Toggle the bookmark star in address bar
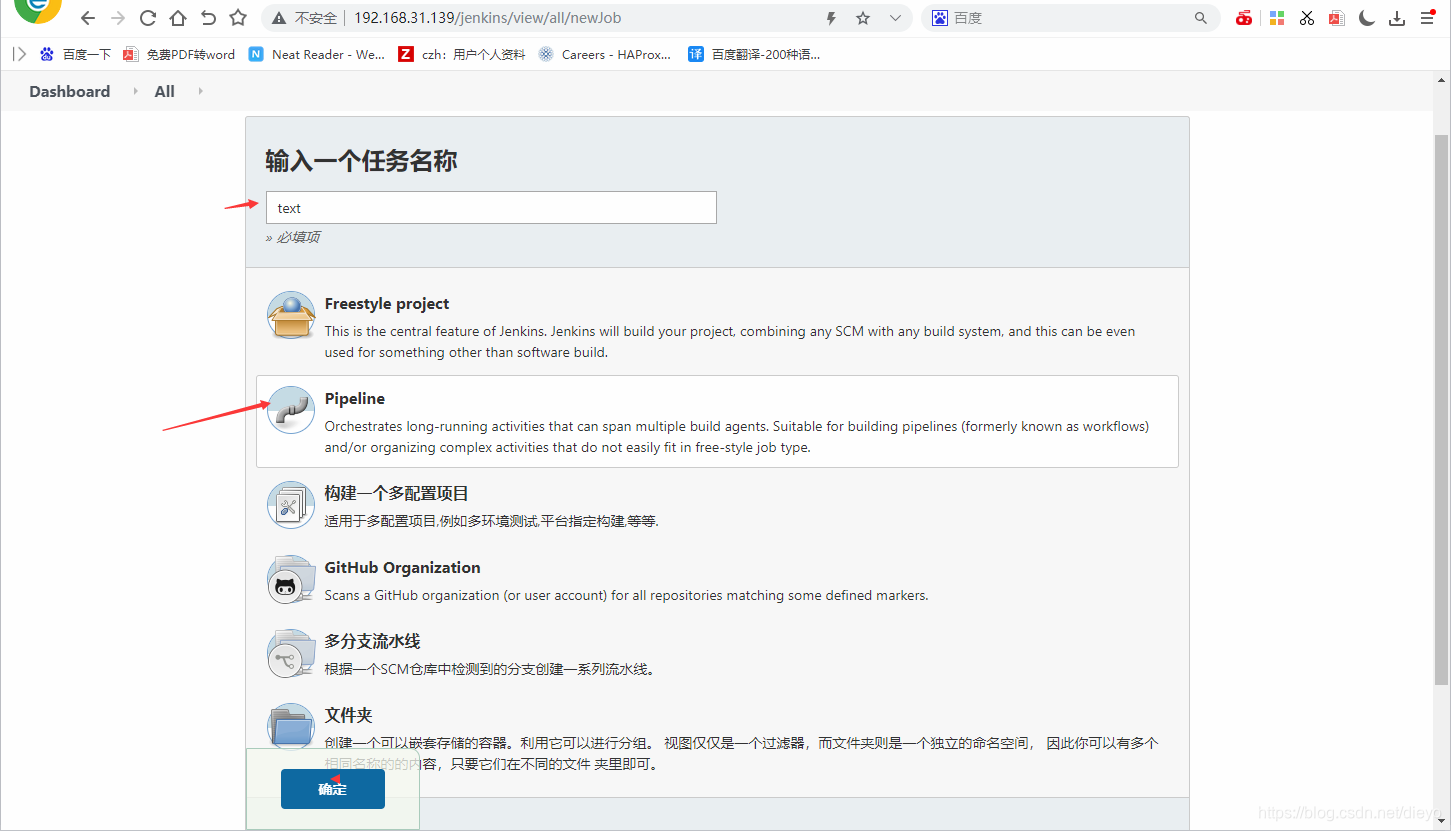 862,17
